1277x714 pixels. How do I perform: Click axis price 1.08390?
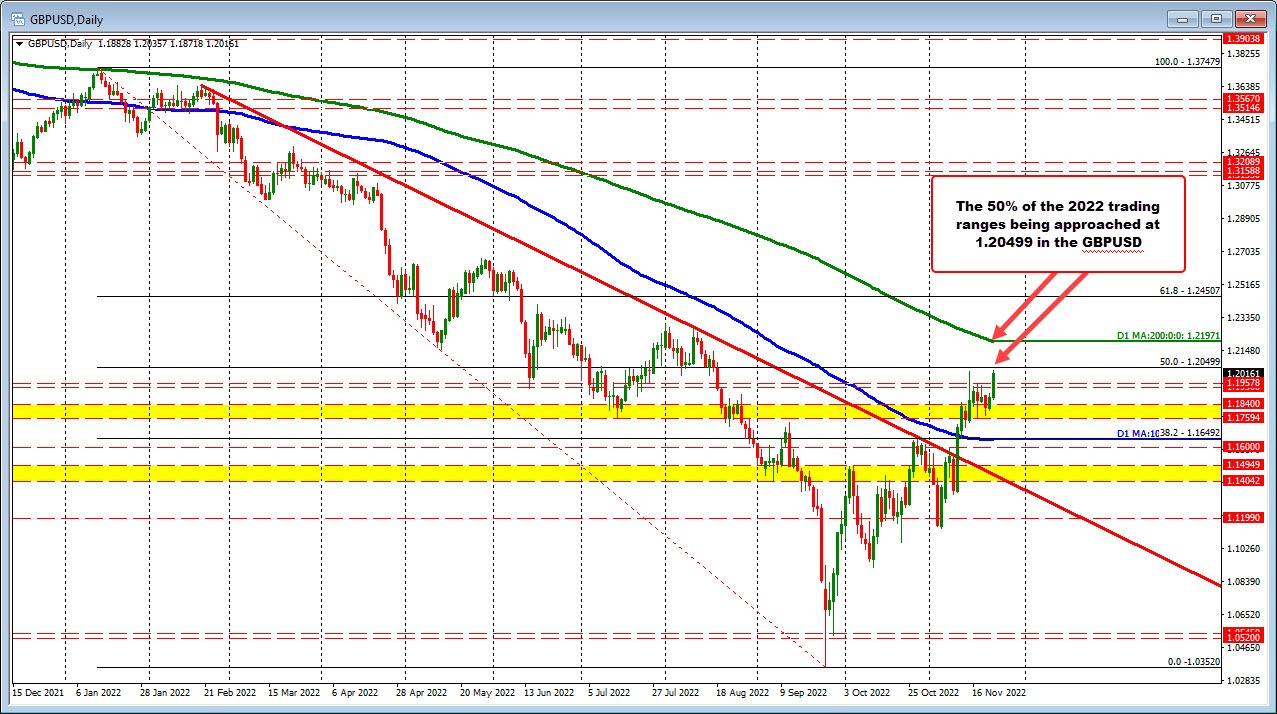pyautogui.click(x=1243, y=581)
